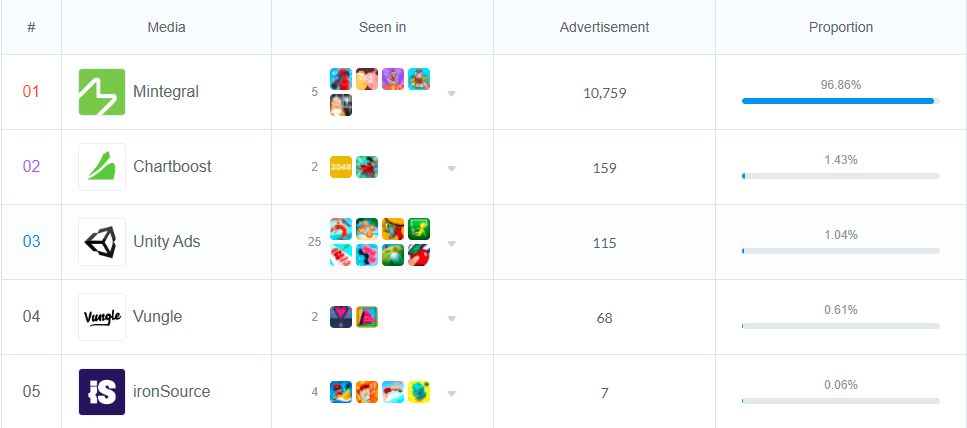Click Mintegral's 96.86% proportion bar
Viewport: 967px width, 428px height.
(840, 101)
